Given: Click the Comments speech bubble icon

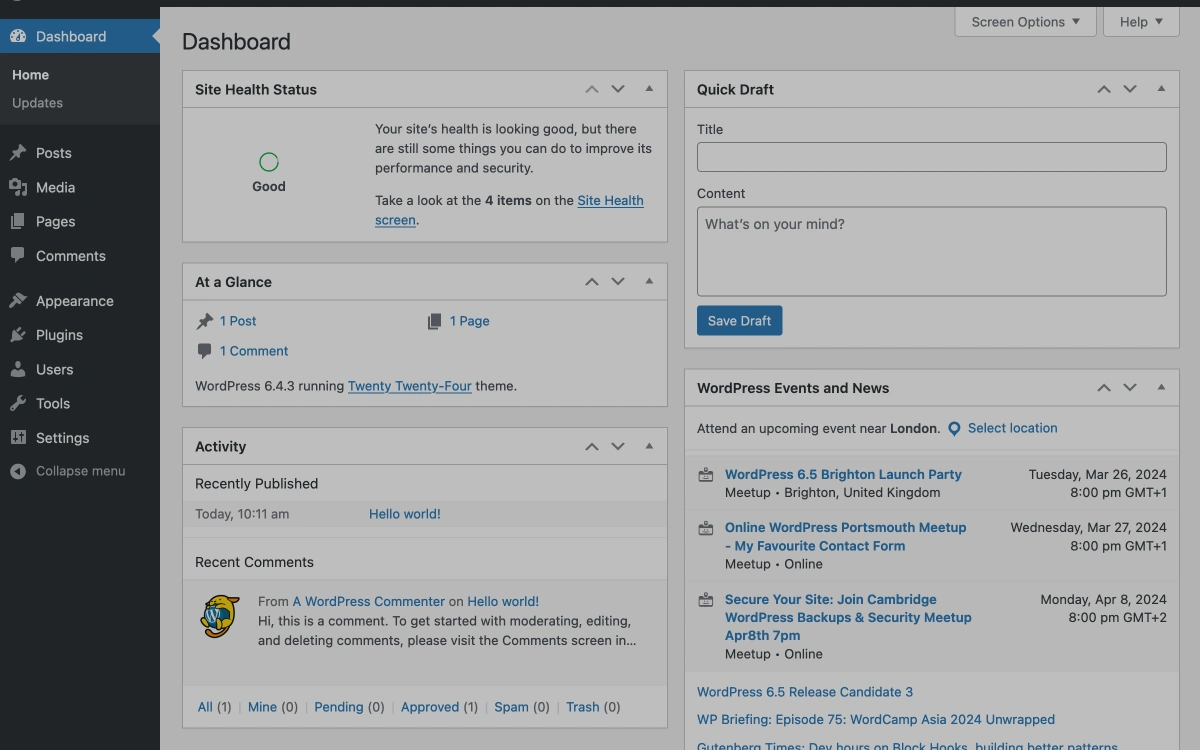Looking at the screenshot, I should [x=16, y=255].
